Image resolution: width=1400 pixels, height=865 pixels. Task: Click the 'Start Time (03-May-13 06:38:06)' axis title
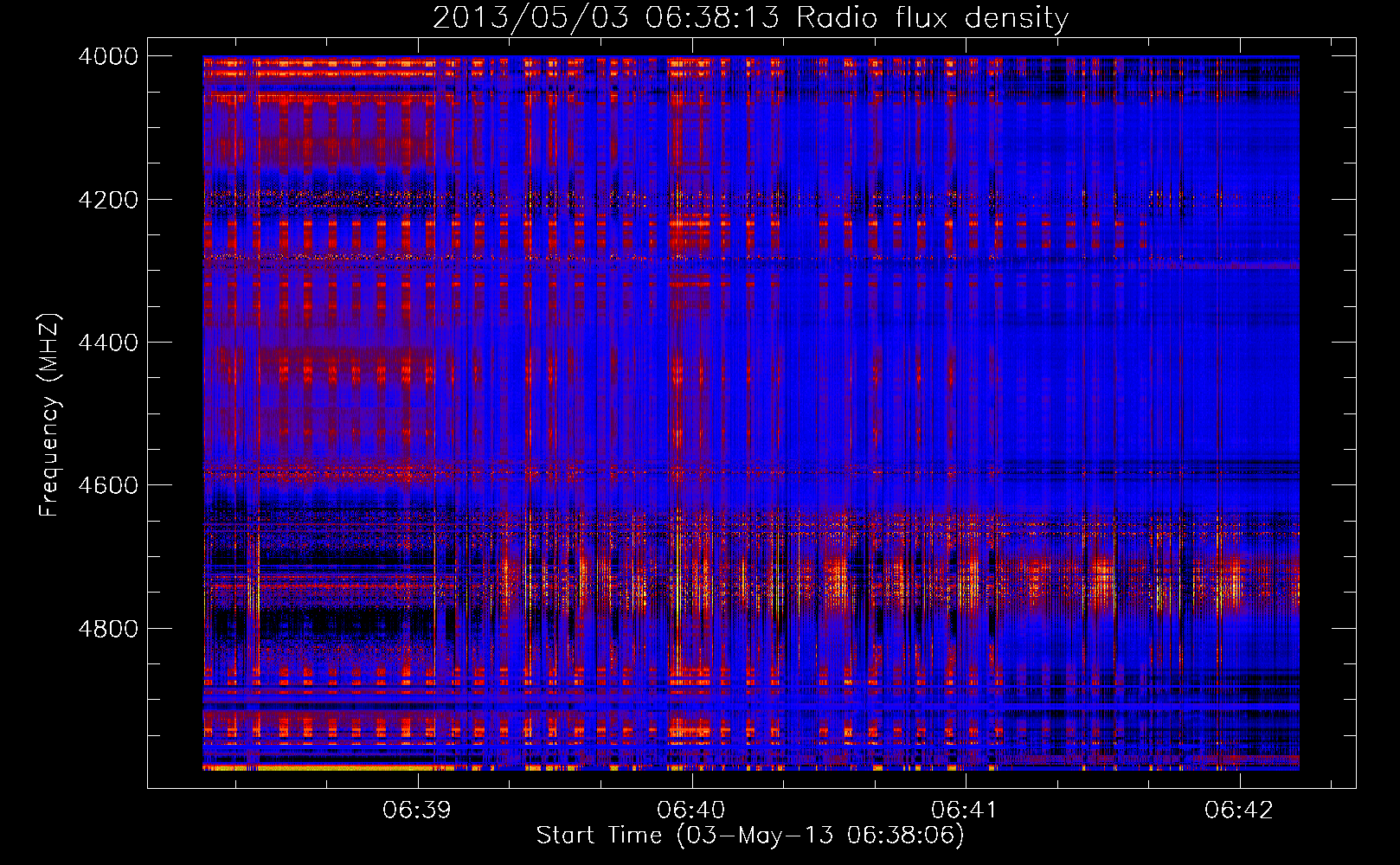pyautogui.click(x=750, y=836)
